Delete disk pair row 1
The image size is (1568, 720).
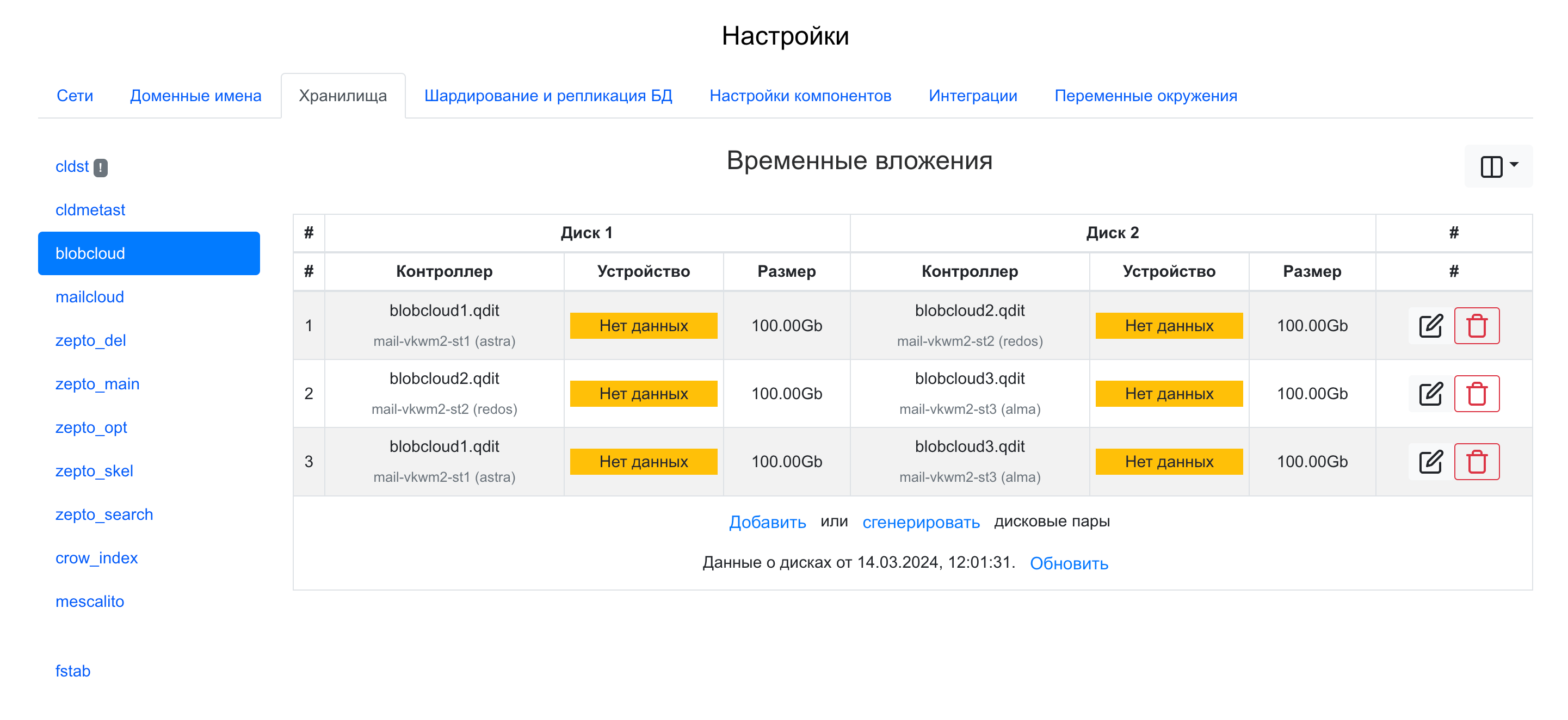[1476, 326]
